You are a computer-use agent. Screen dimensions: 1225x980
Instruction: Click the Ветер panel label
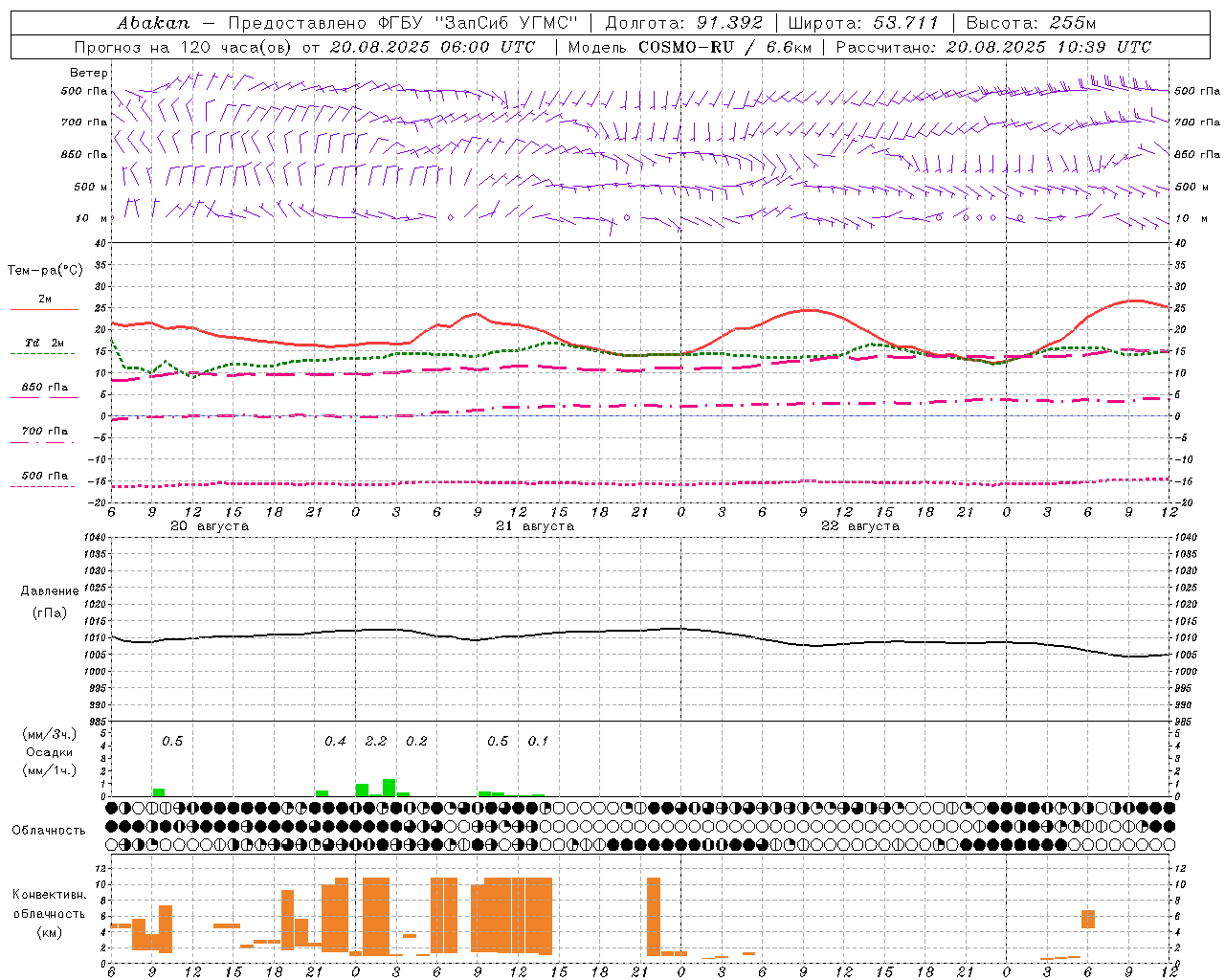pos(89,73)
